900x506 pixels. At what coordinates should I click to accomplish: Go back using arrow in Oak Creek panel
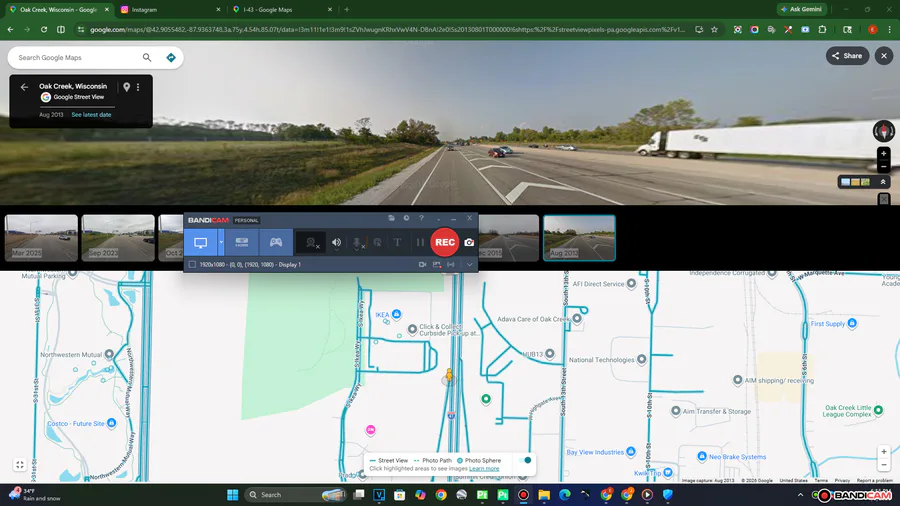pos(24,87)
